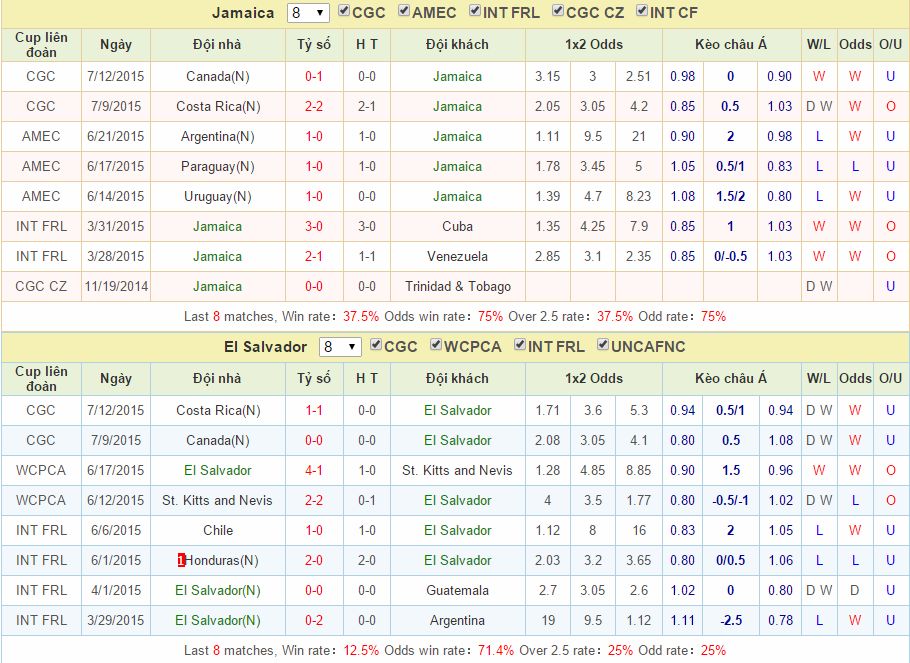Select the 3/29/2015 date cell
Image resolution: width=910 pixels, height=663 pixels.
115,621
